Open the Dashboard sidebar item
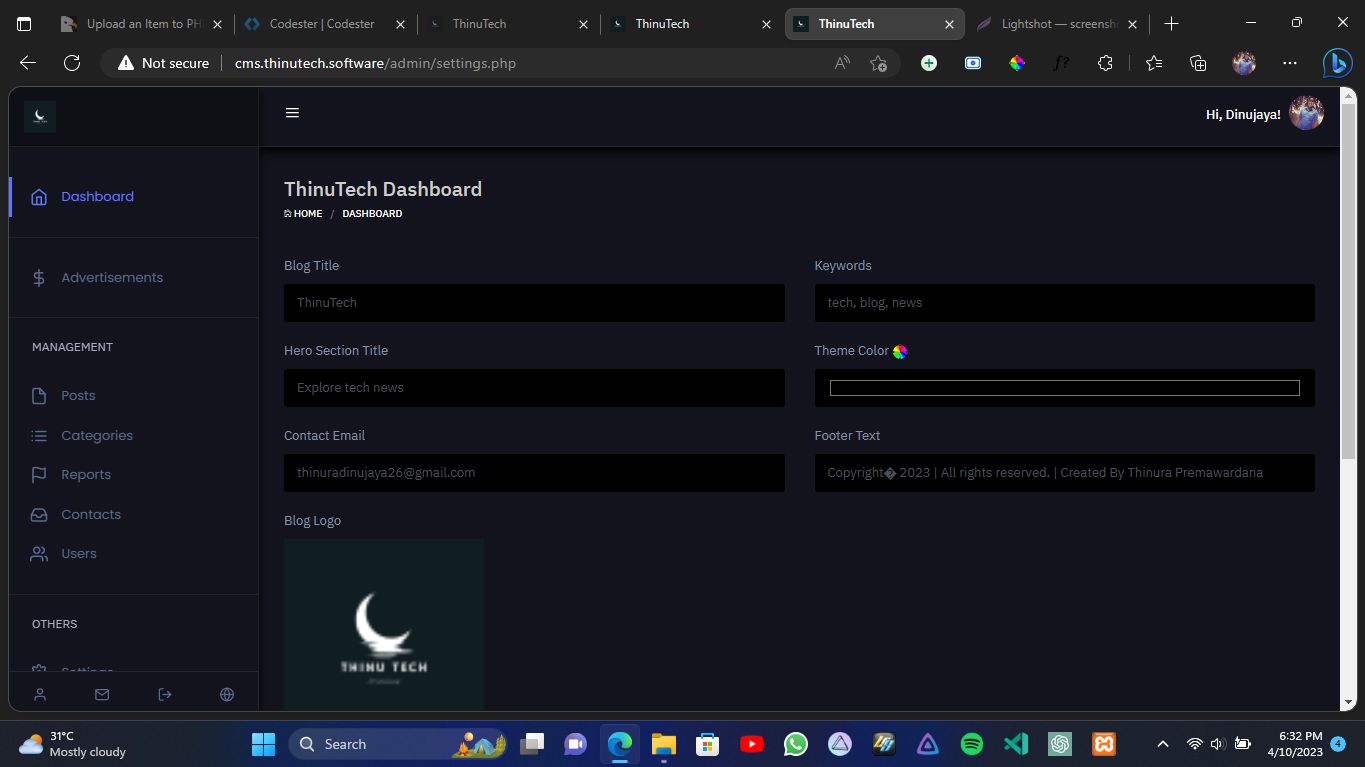The height and width of the screenshot is (767, 1365). 97,197
